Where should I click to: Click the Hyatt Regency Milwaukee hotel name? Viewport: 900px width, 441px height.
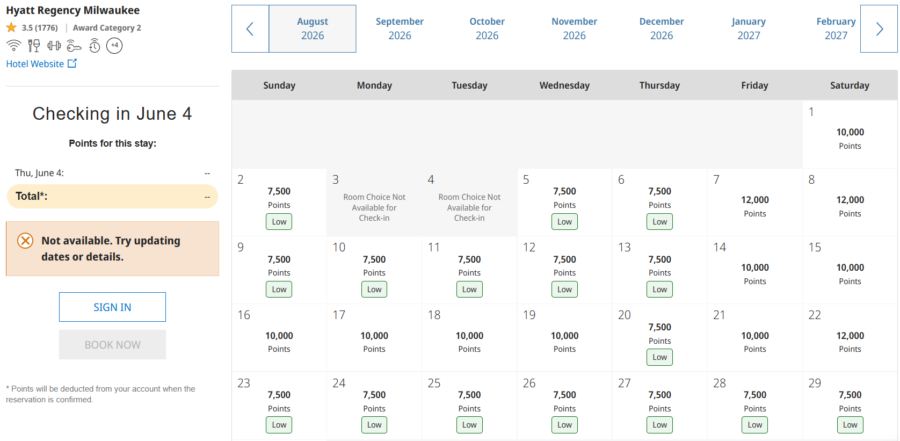coord(73,10)
